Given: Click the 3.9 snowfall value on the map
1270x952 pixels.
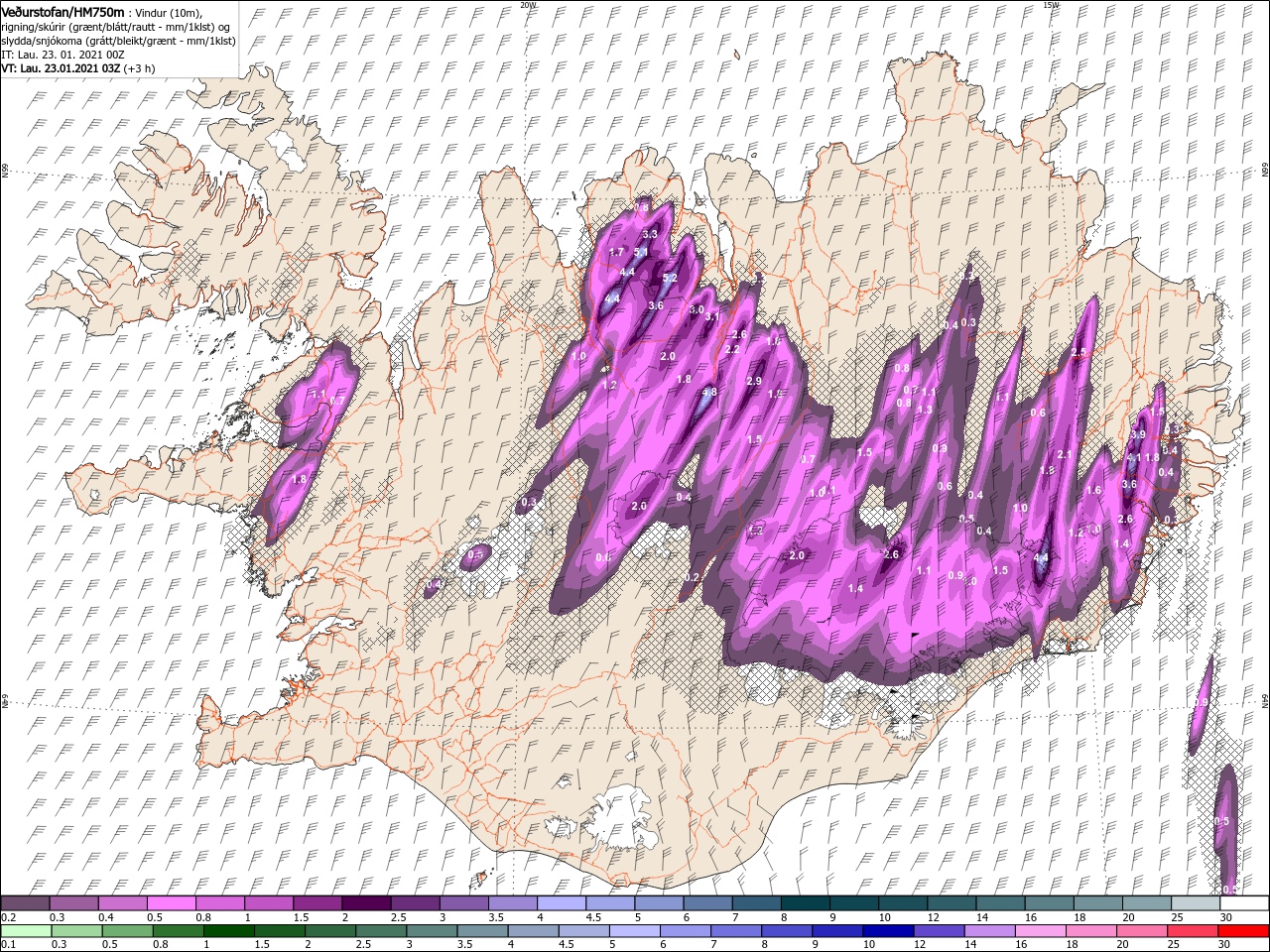Looking at the screenshot, I should pos(1139,434).
